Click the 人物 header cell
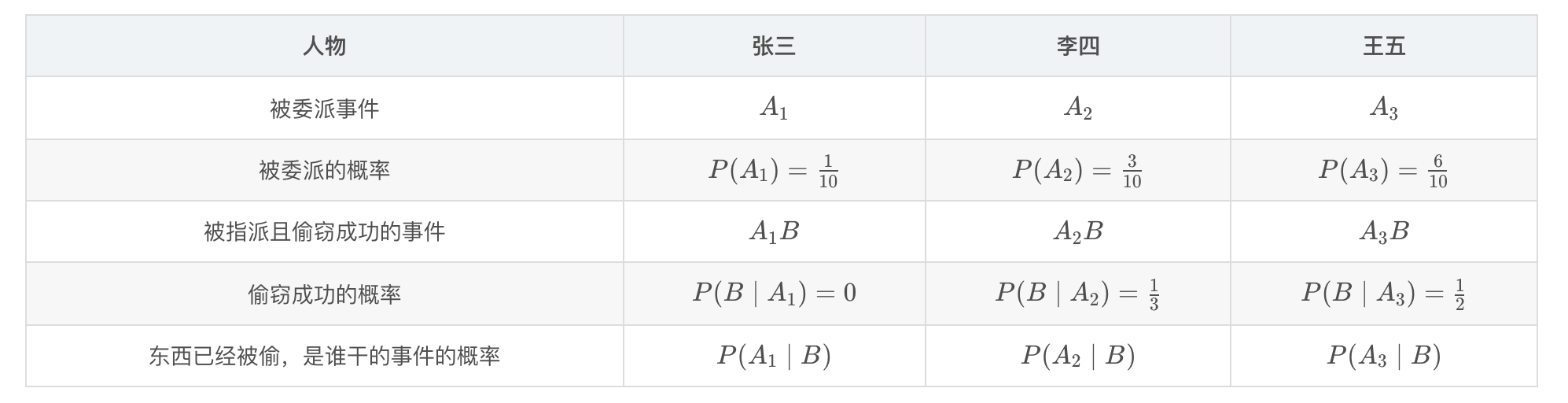The image size is (1568, 403). 324,46
